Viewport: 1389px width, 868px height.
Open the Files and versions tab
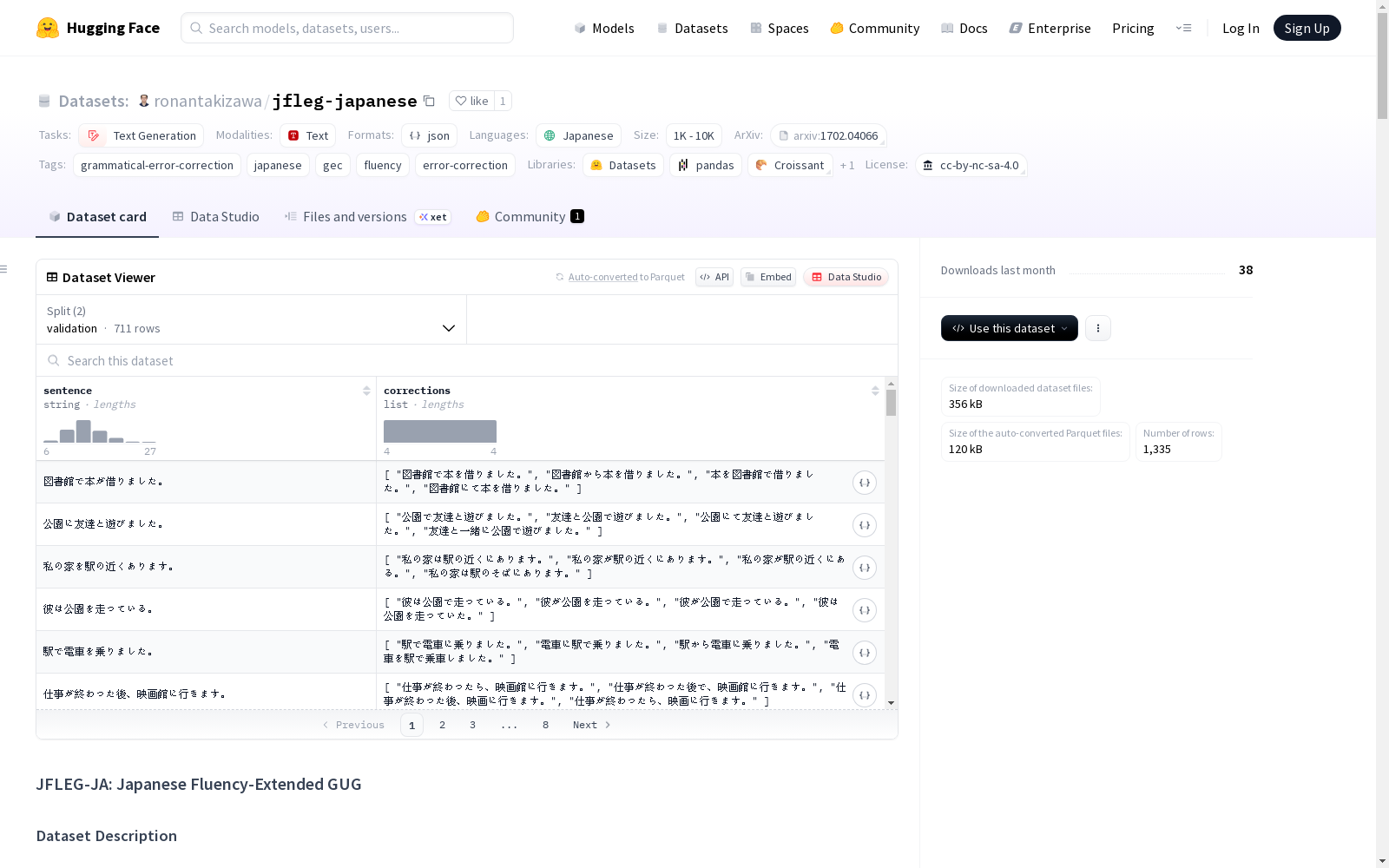coord(367,217)
